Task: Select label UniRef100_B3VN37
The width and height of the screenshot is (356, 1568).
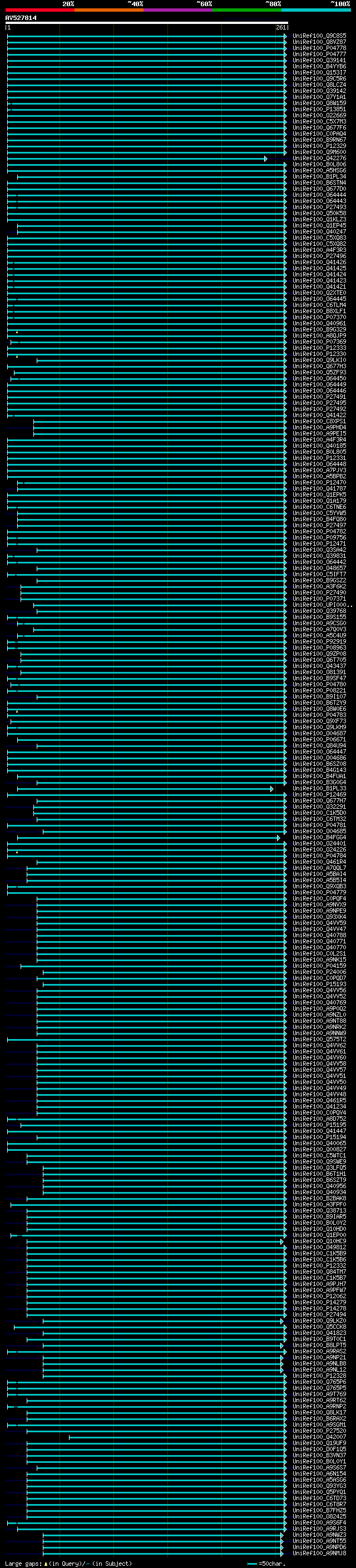Action: point(319,1456)
